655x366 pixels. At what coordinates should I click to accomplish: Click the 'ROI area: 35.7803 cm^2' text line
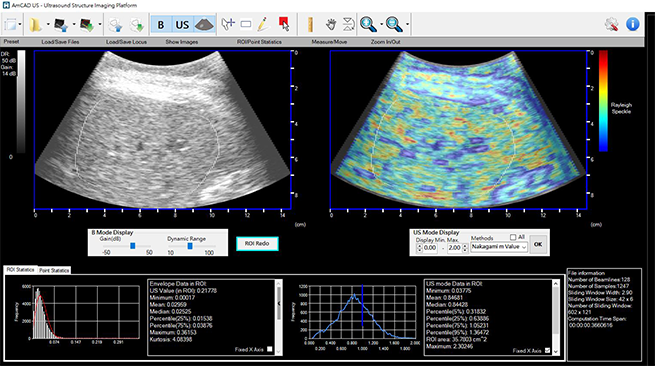tap(457, 339)
